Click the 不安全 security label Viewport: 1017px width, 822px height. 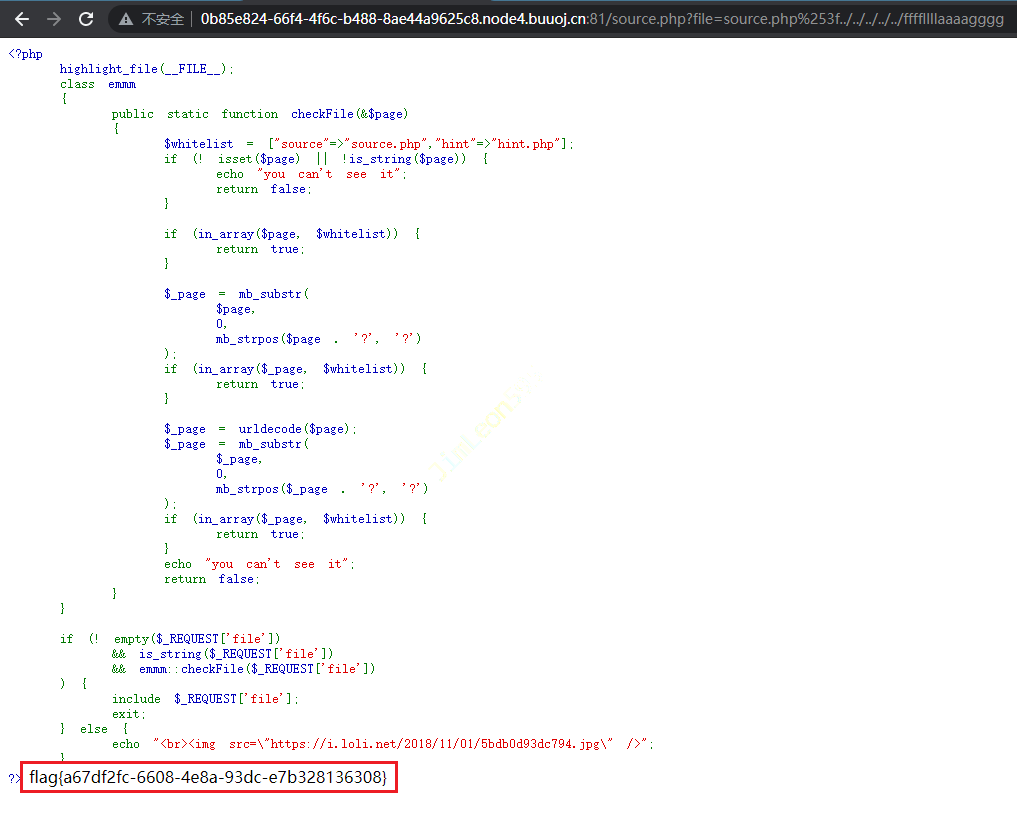pyautogui.click(x=162, y=19)
